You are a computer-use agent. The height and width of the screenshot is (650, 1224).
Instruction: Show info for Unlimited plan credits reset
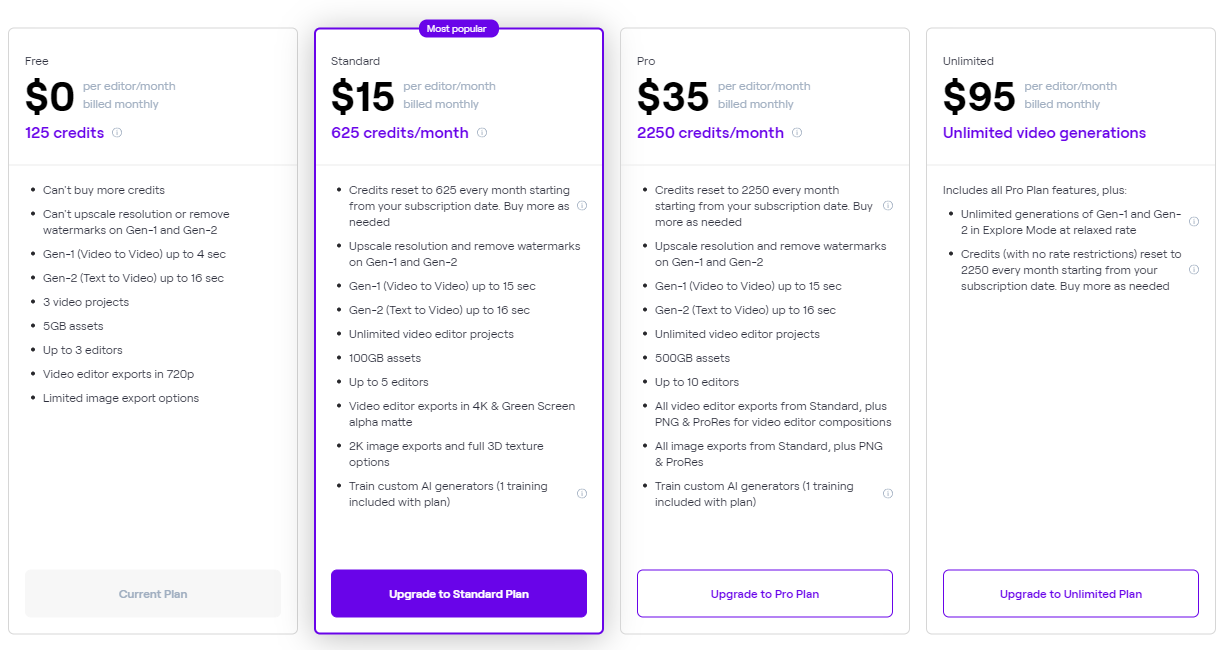pos(1194,270)
